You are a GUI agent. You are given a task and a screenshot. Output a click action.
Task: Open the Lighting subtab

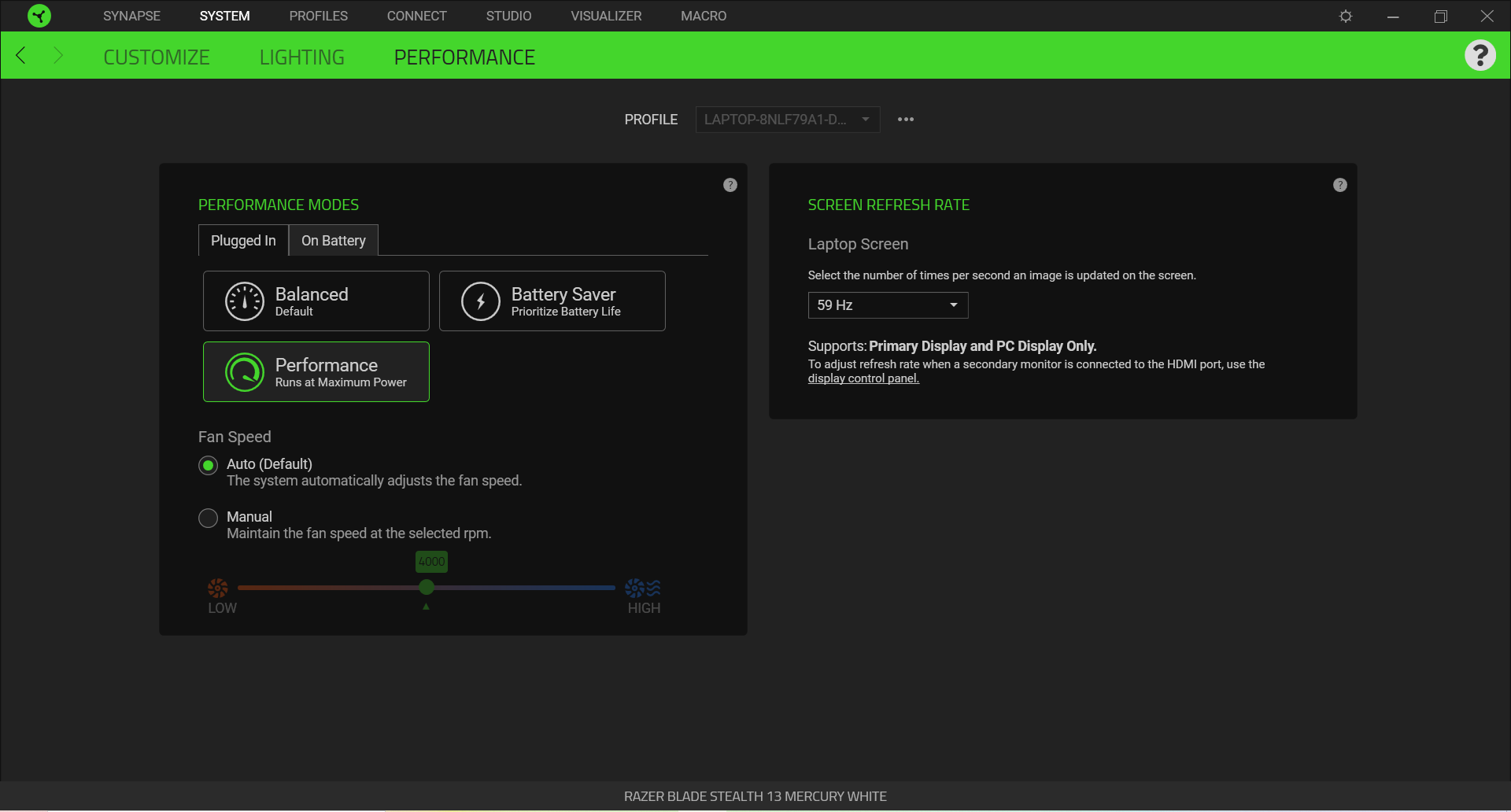tap(302, 57)
